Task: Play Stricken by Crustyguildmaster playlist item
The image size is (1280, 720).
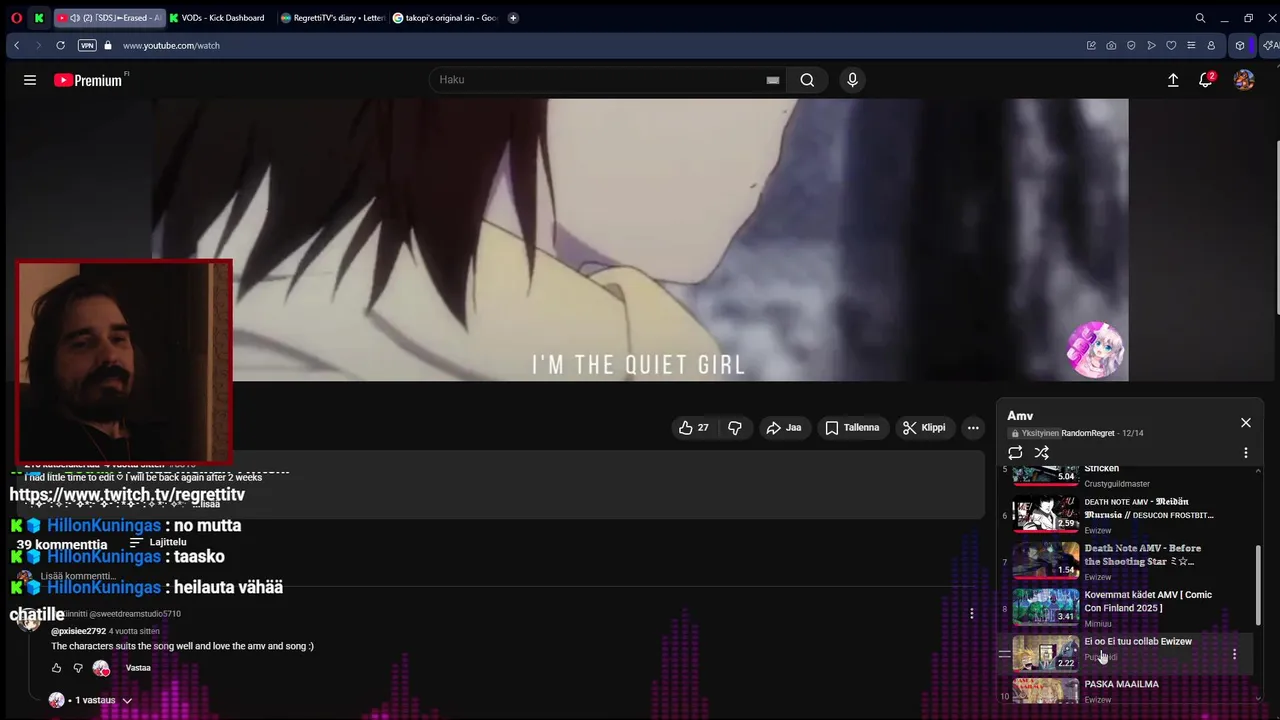Action: pyautogui.click(x=1125, y=476)
